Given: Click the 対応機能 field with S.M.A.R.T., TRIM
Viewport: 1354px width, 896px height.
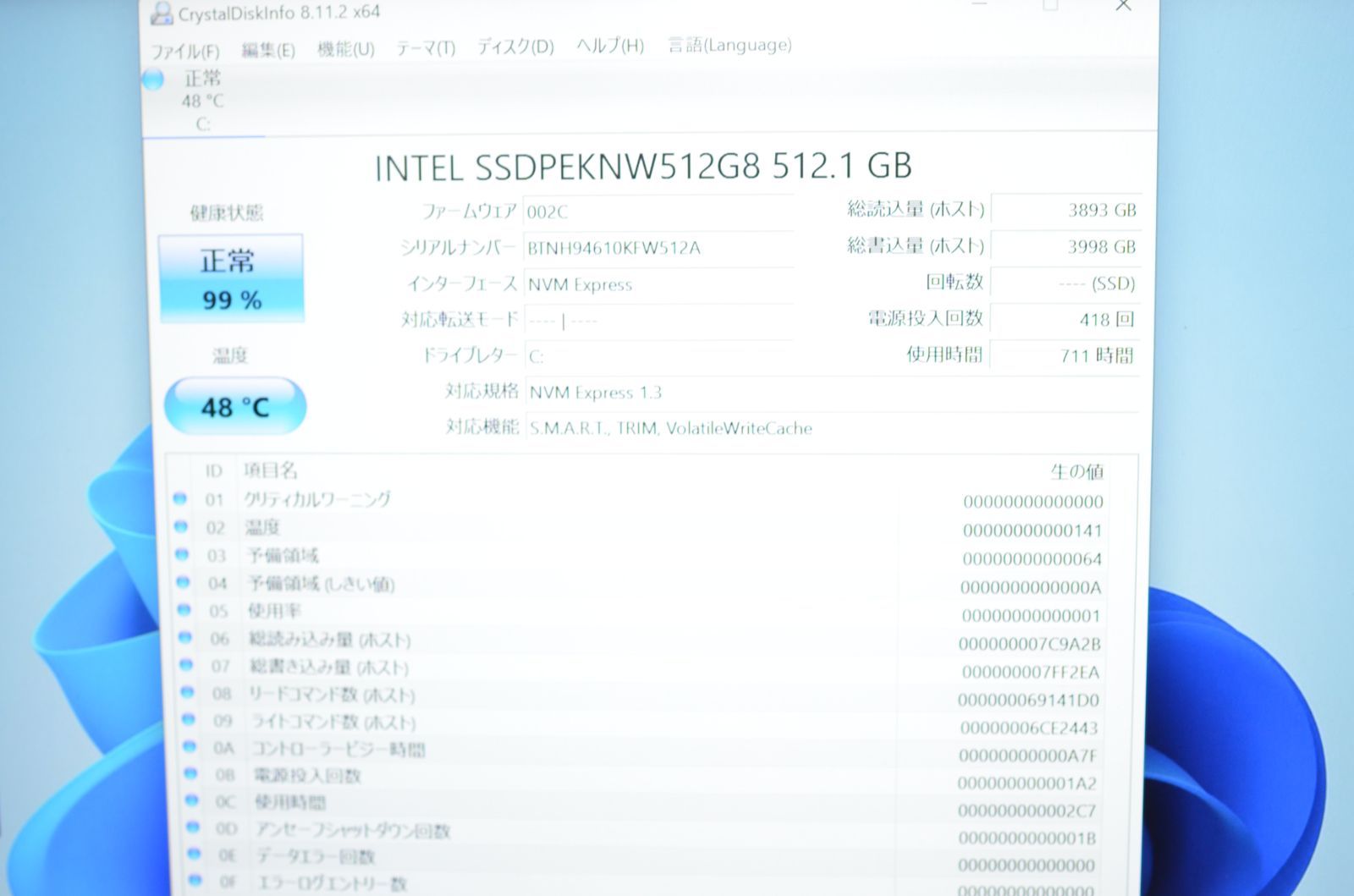Looking at the screenshot, I should (833, 428).
